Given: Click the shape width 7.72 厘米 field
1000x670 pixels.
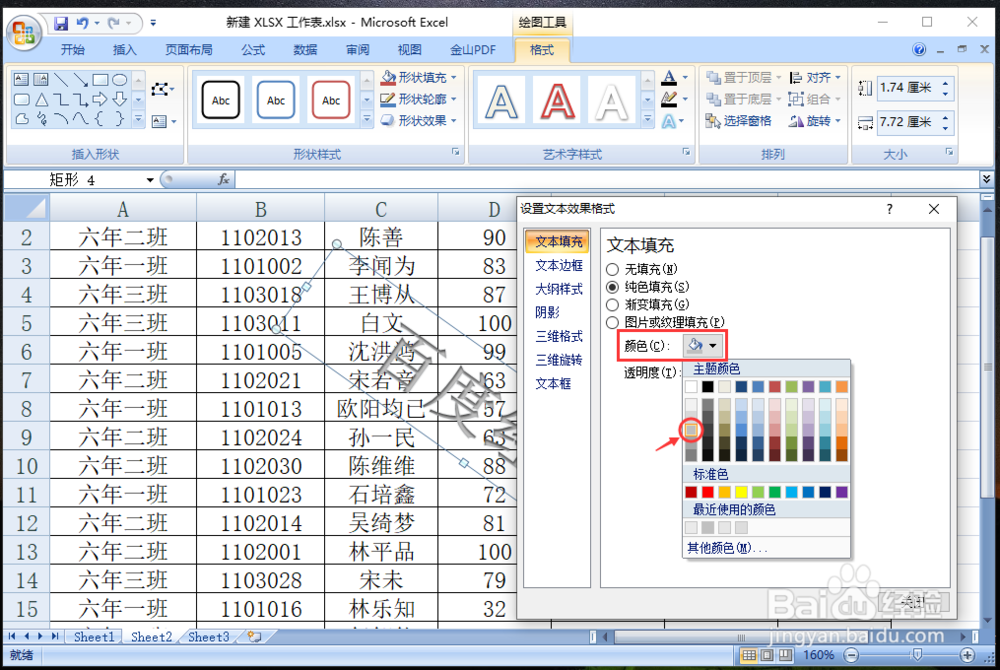Looking at the screenshot, I should [x=906, y=121].
